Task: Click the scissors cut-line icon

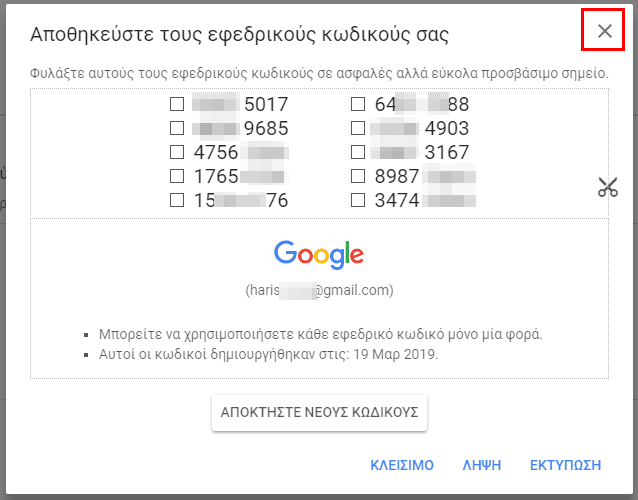Action: pos(608,187)
